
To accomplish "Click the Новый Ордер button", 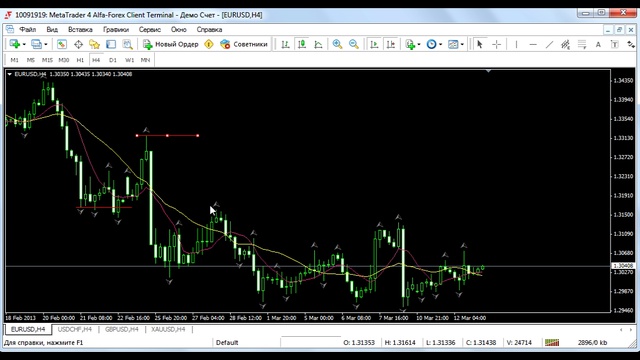I will [x=171, y=44].
